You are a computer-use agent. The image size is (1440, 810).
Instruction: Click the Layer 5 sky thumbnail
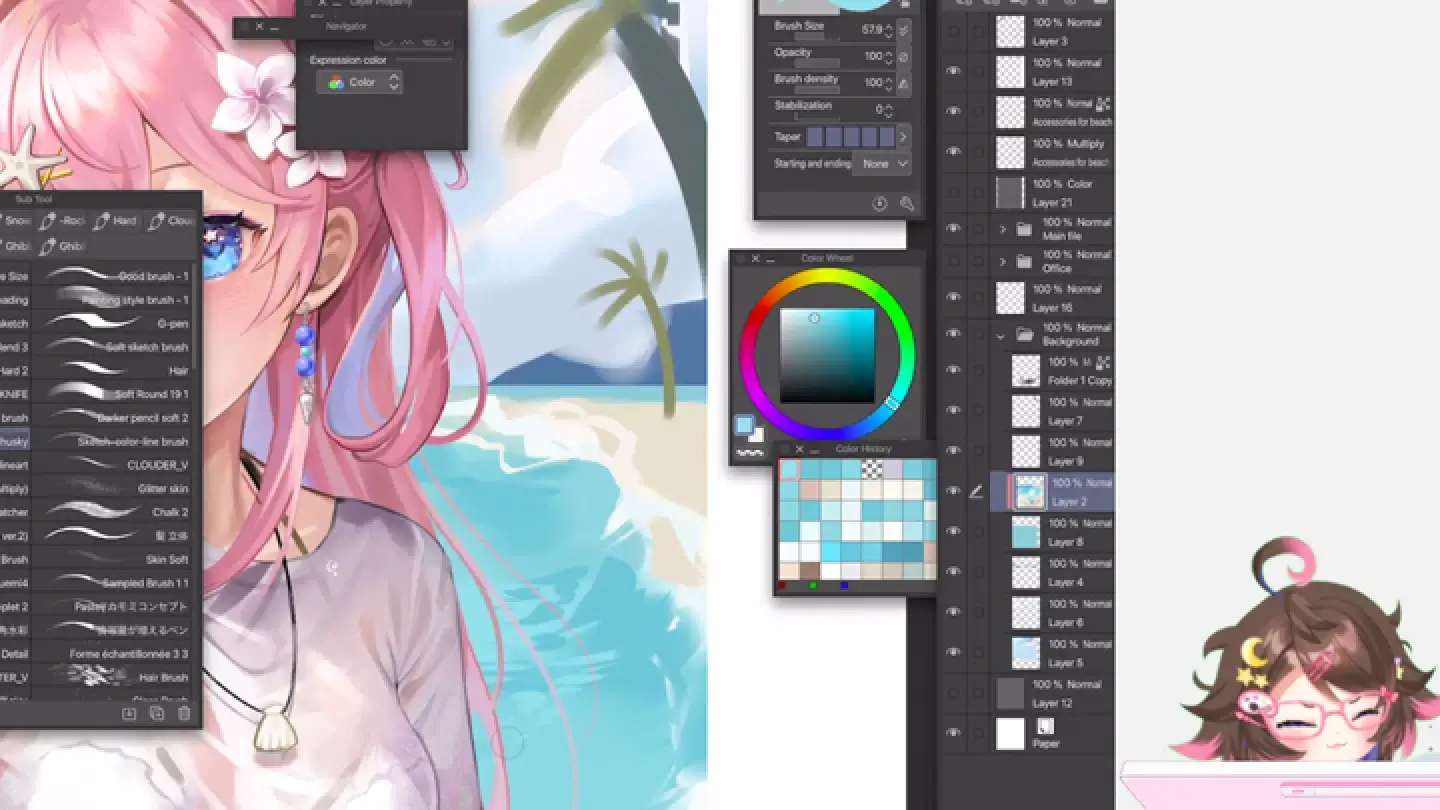1026,653
